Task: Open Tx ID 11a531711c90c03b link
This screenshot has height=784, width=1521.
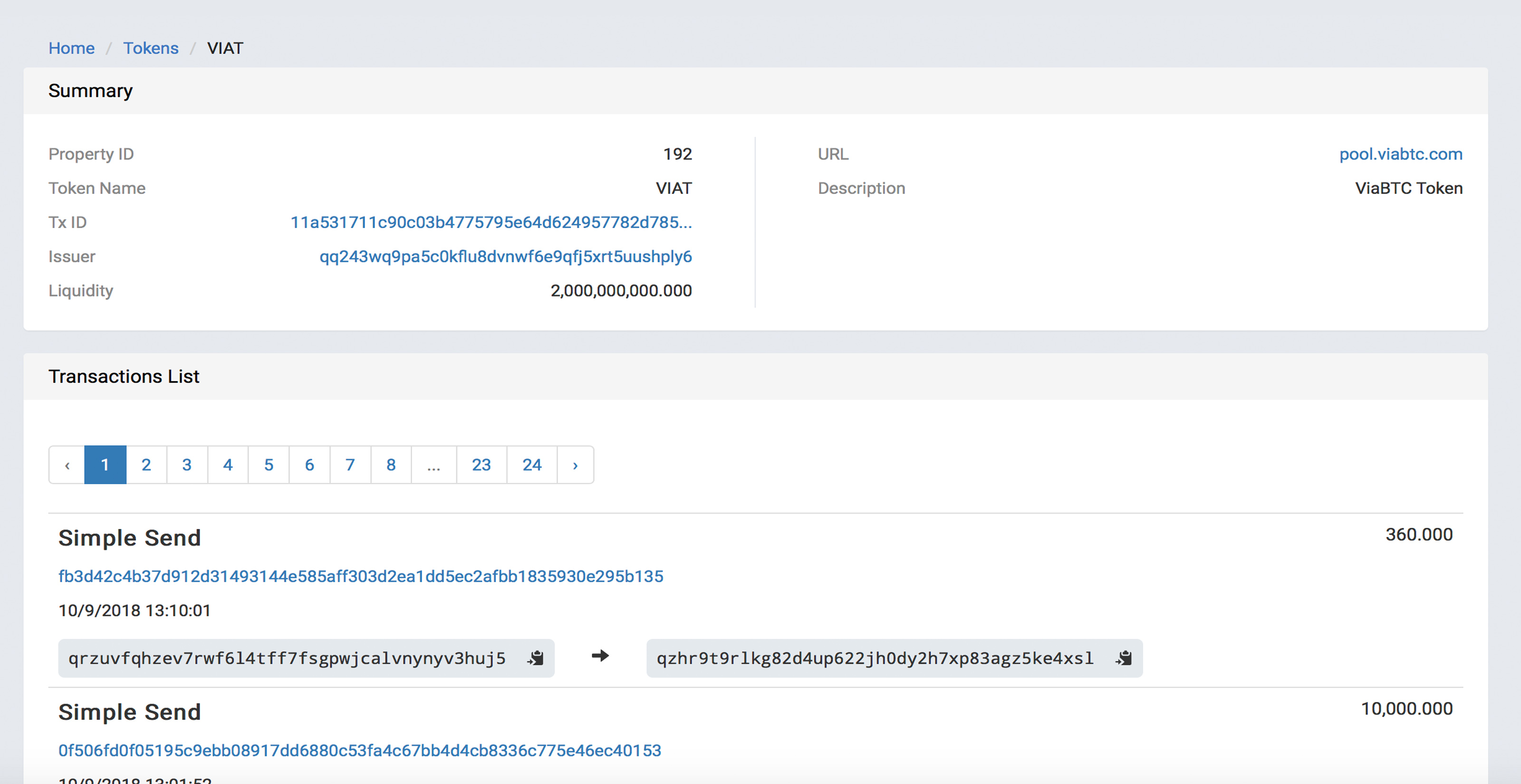Action: click(x=491, y=222)
